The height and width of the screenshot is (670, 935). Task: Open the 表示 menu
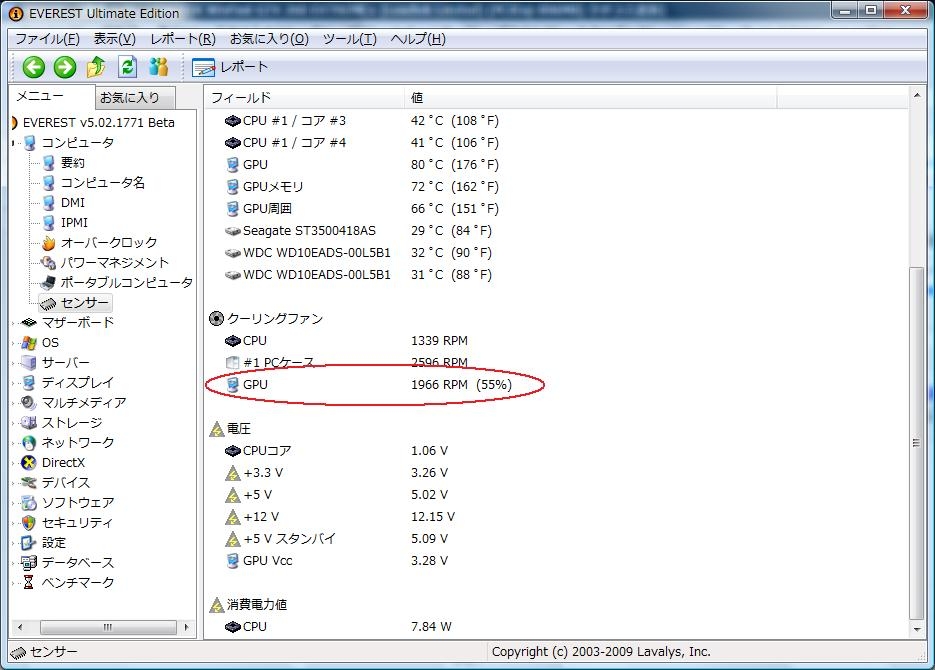(114, 39)
